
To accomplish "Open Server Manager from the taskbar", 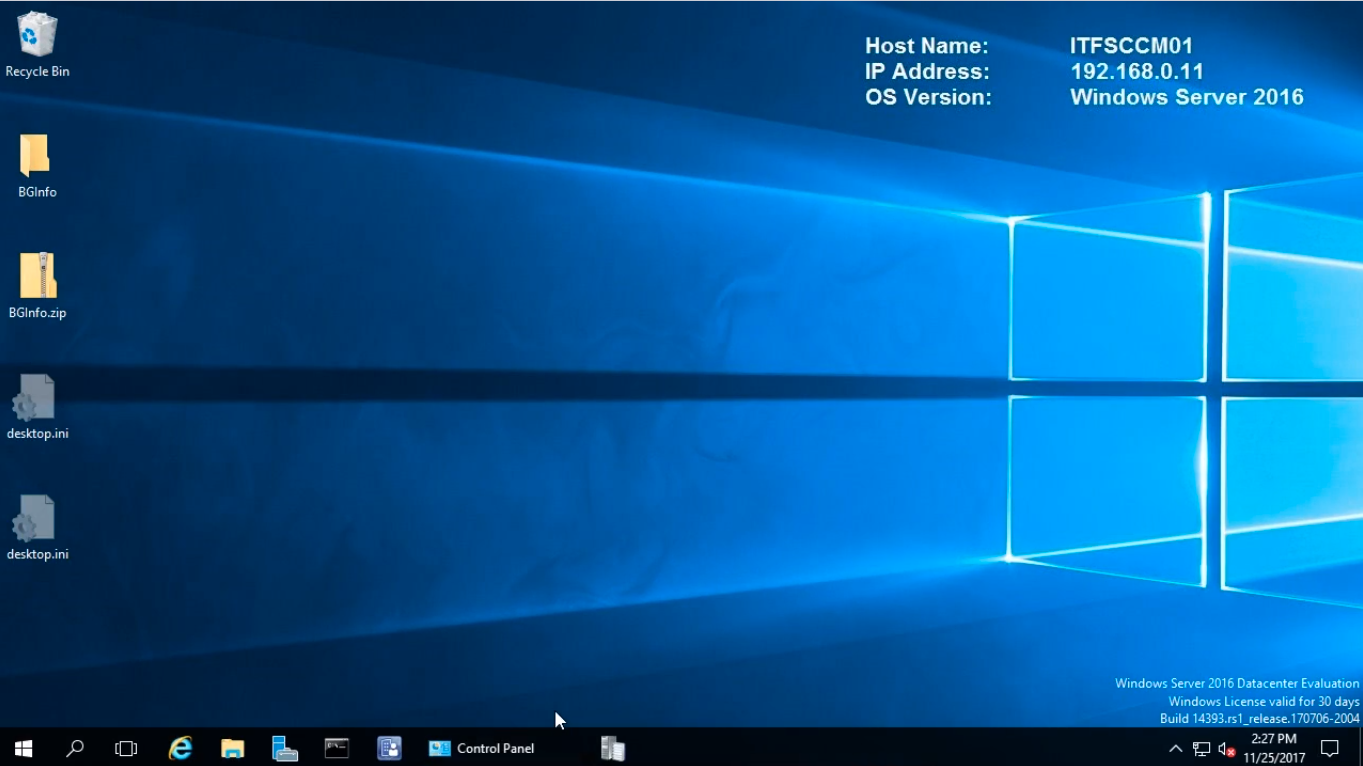I will tap(285, 748).
